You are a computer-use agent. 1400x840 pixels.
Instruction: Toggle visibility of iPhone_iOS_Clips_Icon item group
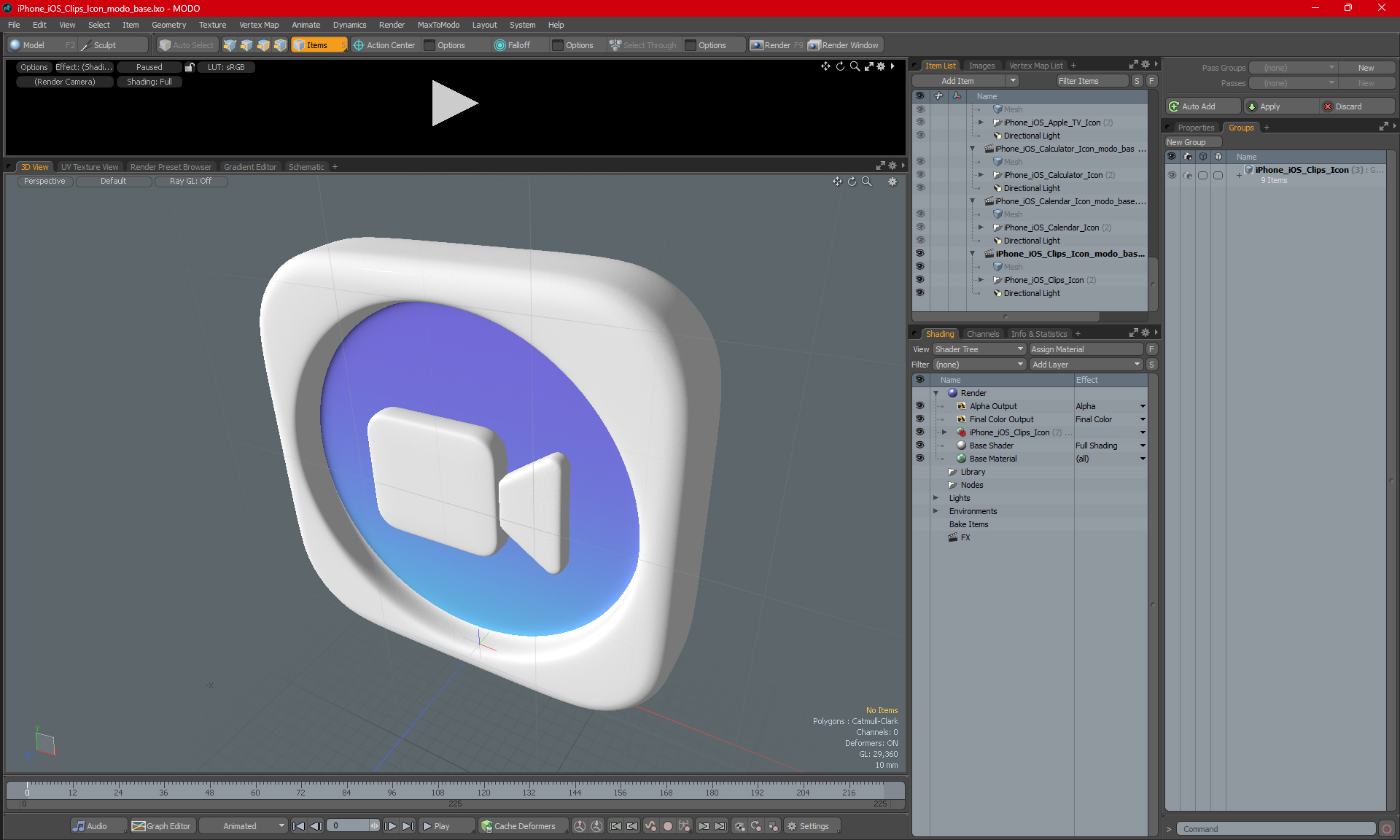tap(919, 279)
